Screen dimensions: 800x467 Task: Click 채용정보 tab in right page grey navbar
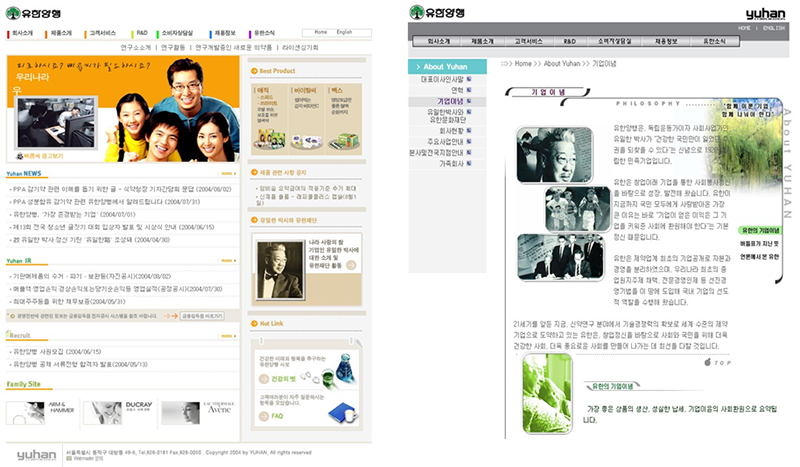click(666, 41)
